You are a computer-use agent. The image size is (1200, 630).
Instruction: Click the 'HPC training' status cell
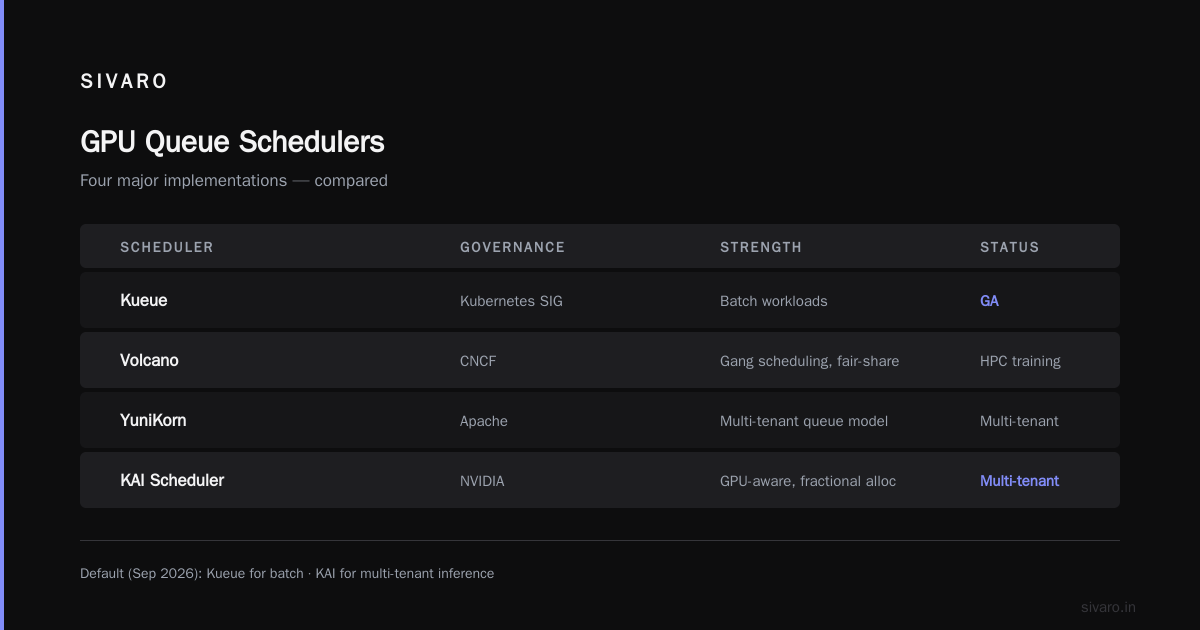pos(1020,361)
